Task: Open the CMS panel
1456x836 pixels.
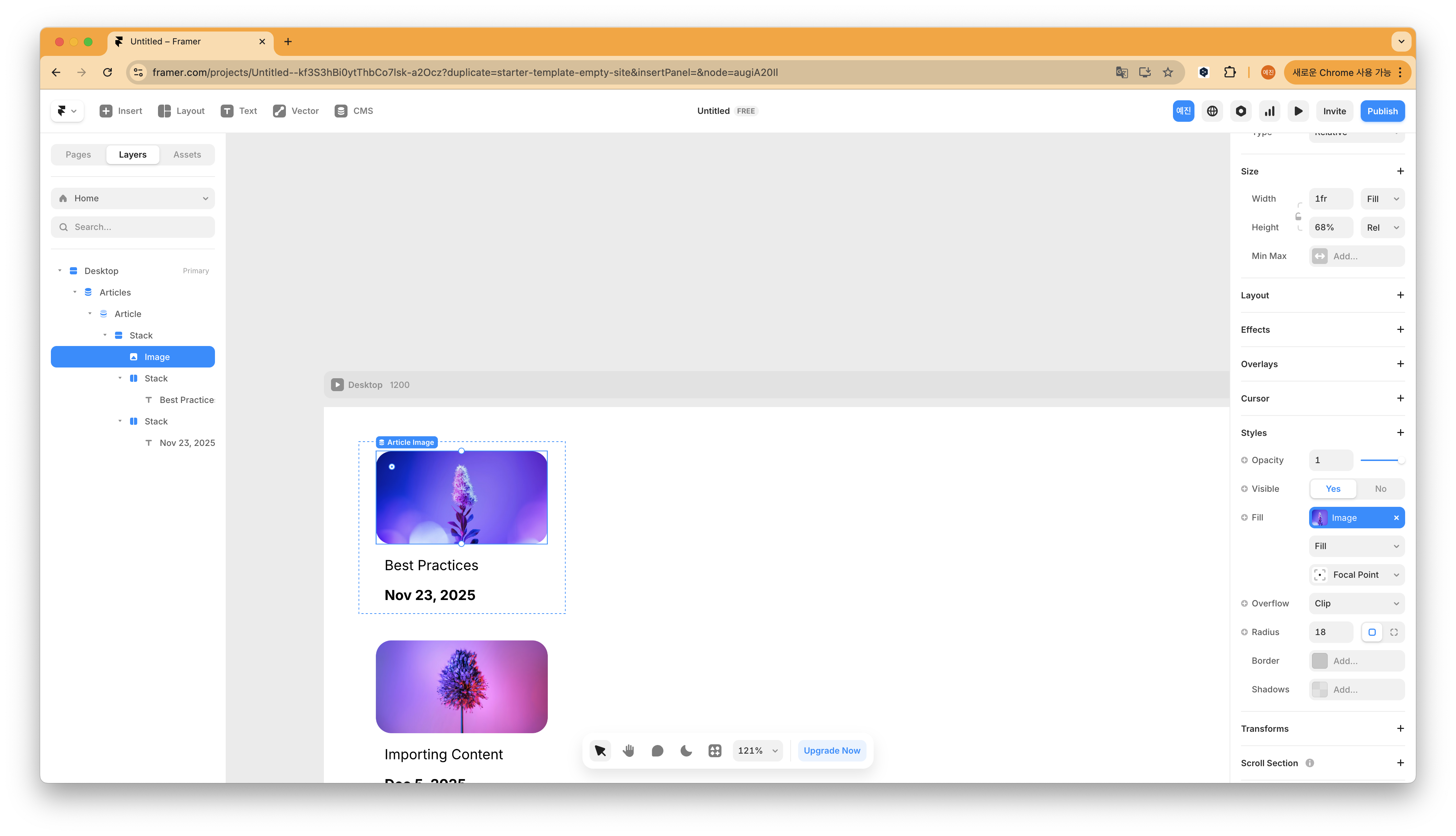Action: coord(354,111)
